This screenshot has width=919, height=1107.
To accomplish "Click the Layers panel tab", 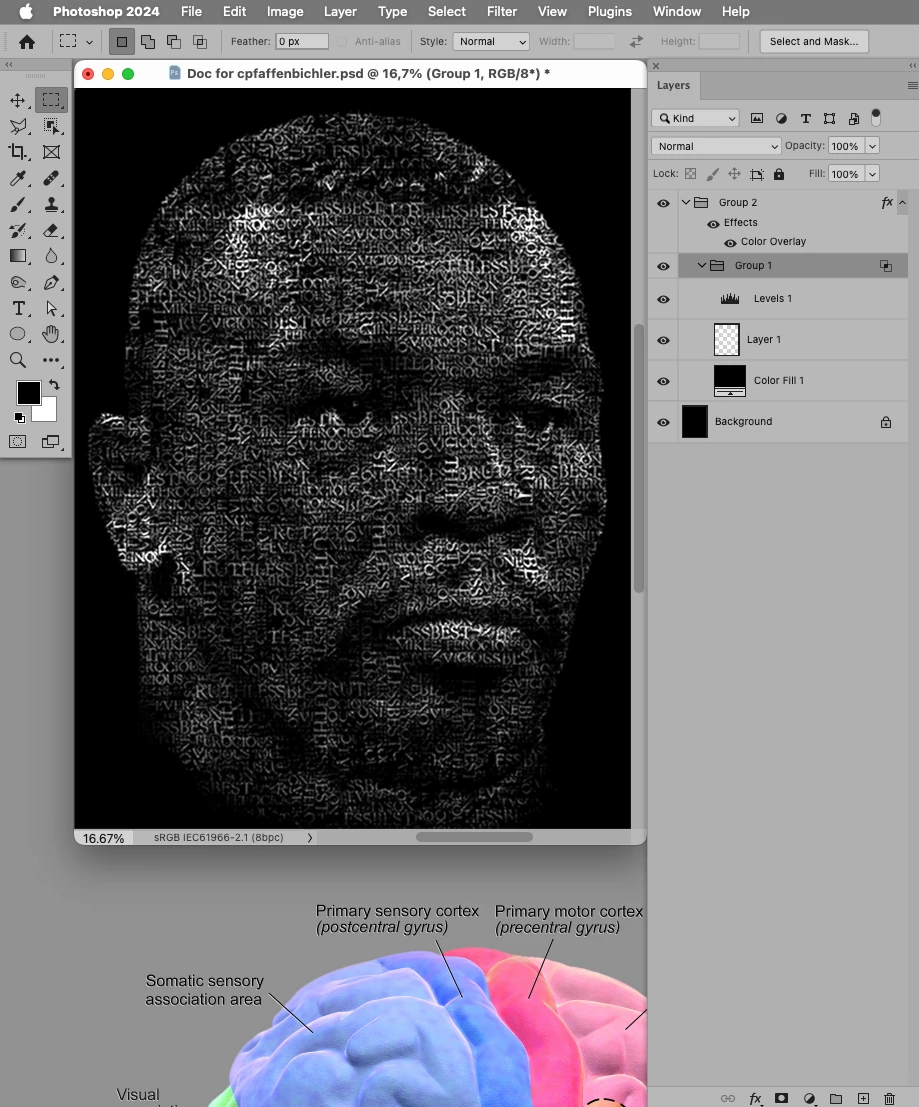I will coord(673,85).
